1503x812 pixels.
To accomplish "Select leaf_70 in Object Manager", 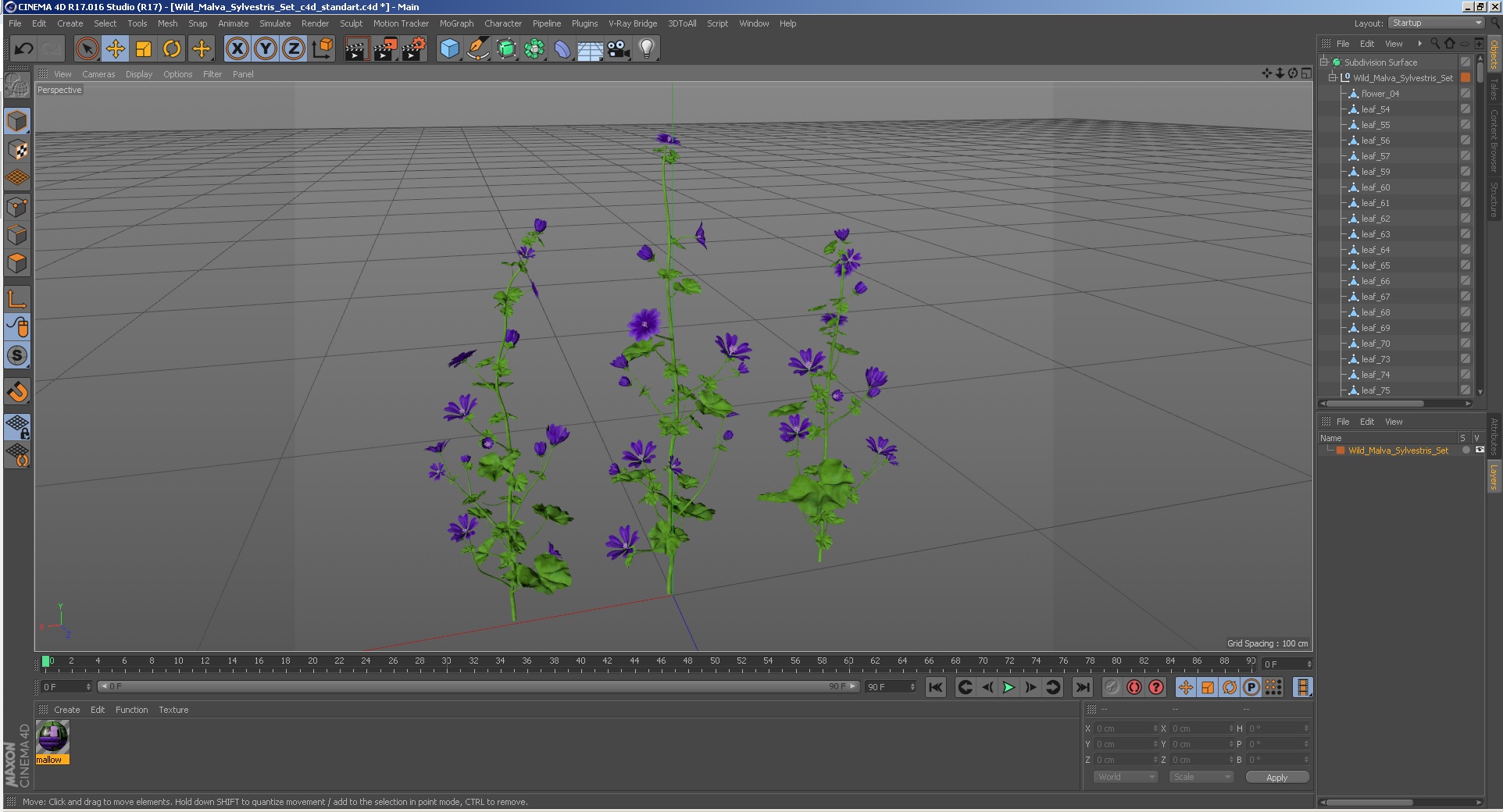I will [x=1376, y=344].
